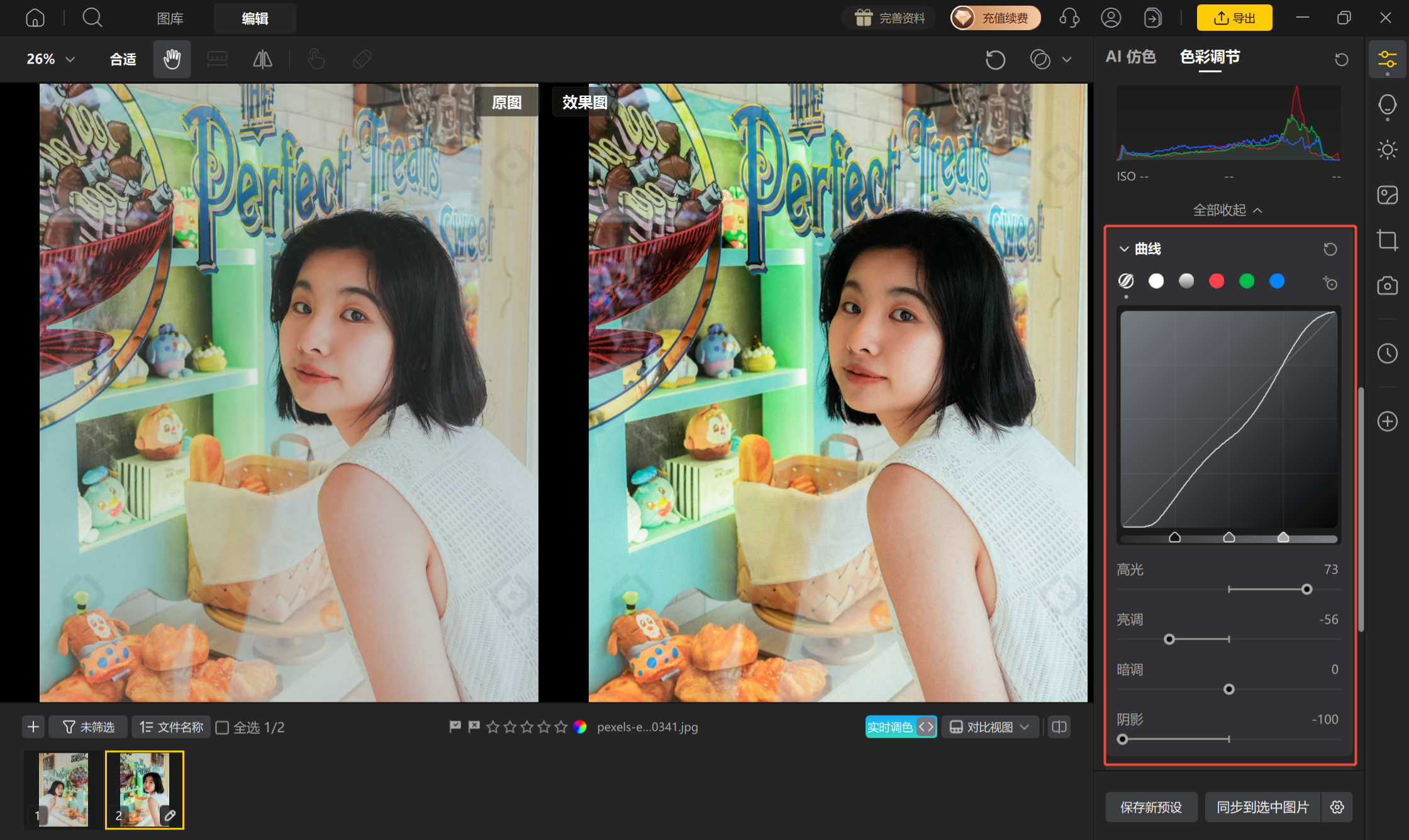Rate image with the fifth star

pyautogui.click(x=561, y=727)
